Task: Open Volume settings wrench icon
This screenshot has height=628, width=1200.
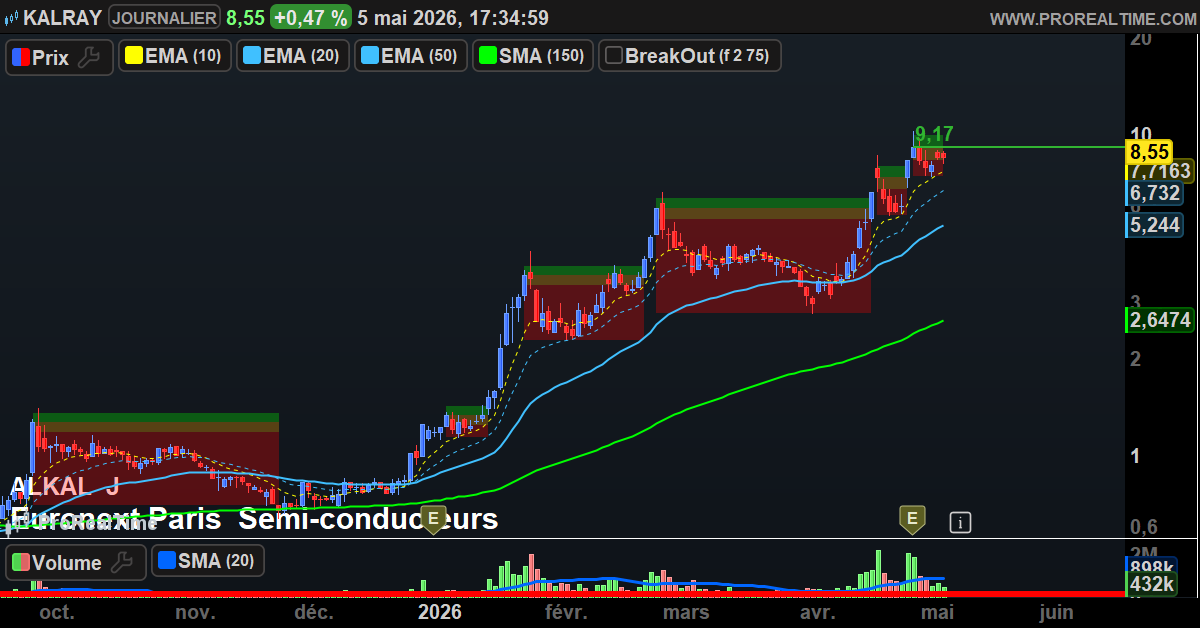Action: [122, 562]
